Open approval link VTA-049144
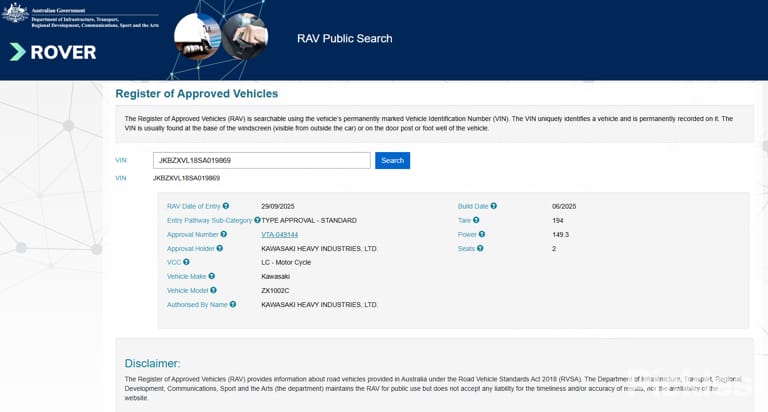The height and width of the screenshot is (412, 768). (x=280, y=235)
